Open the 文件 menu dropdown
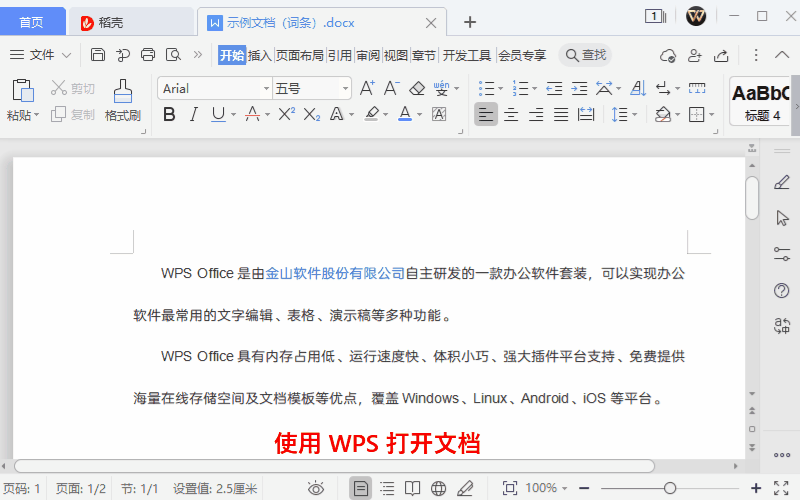Screen dimensions: 800x500 [x=40, y=55]
